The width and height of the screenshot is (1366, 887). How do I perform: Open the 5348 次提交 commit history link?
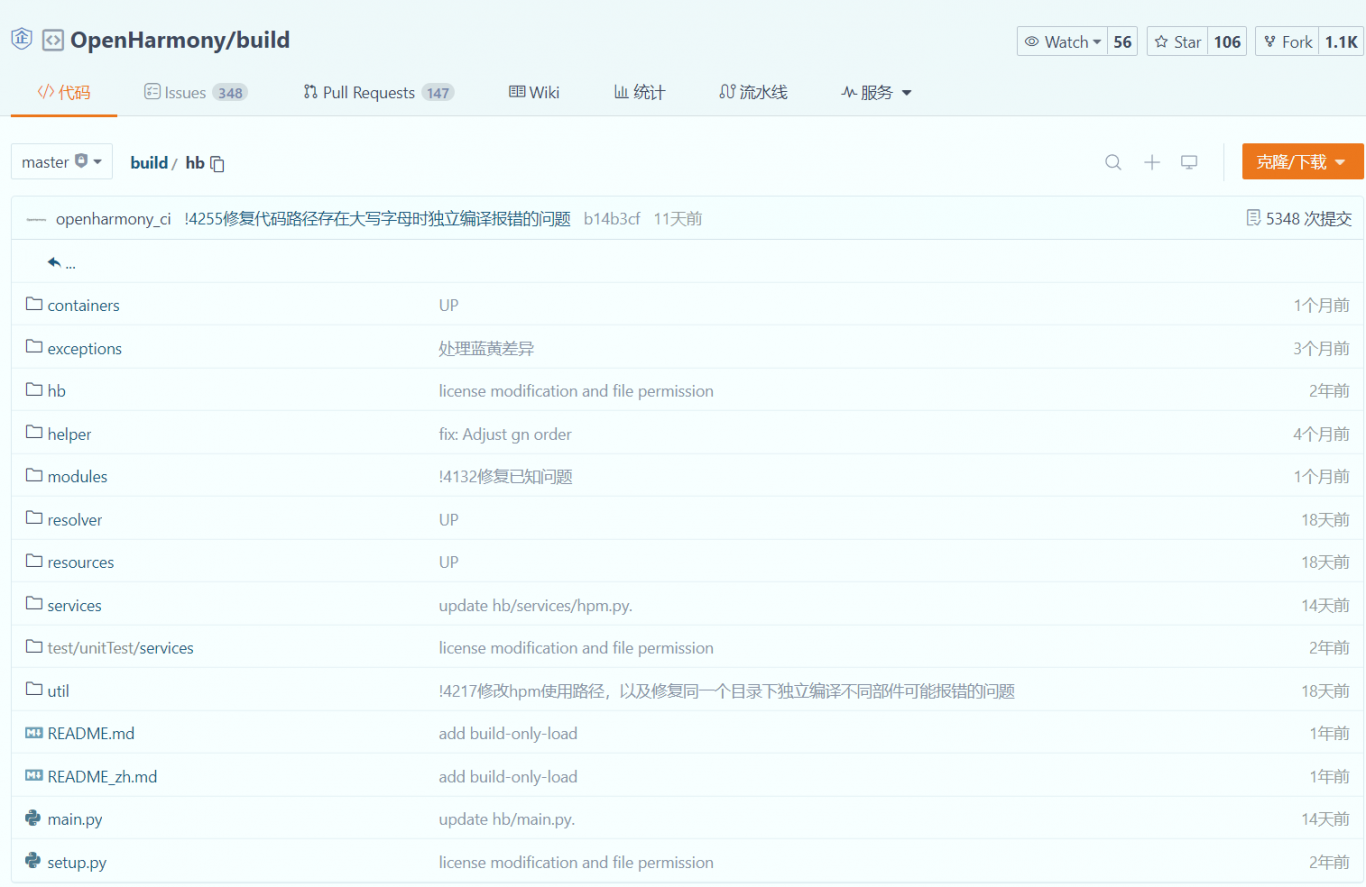pyautogui.click(x=1309, y=218)
